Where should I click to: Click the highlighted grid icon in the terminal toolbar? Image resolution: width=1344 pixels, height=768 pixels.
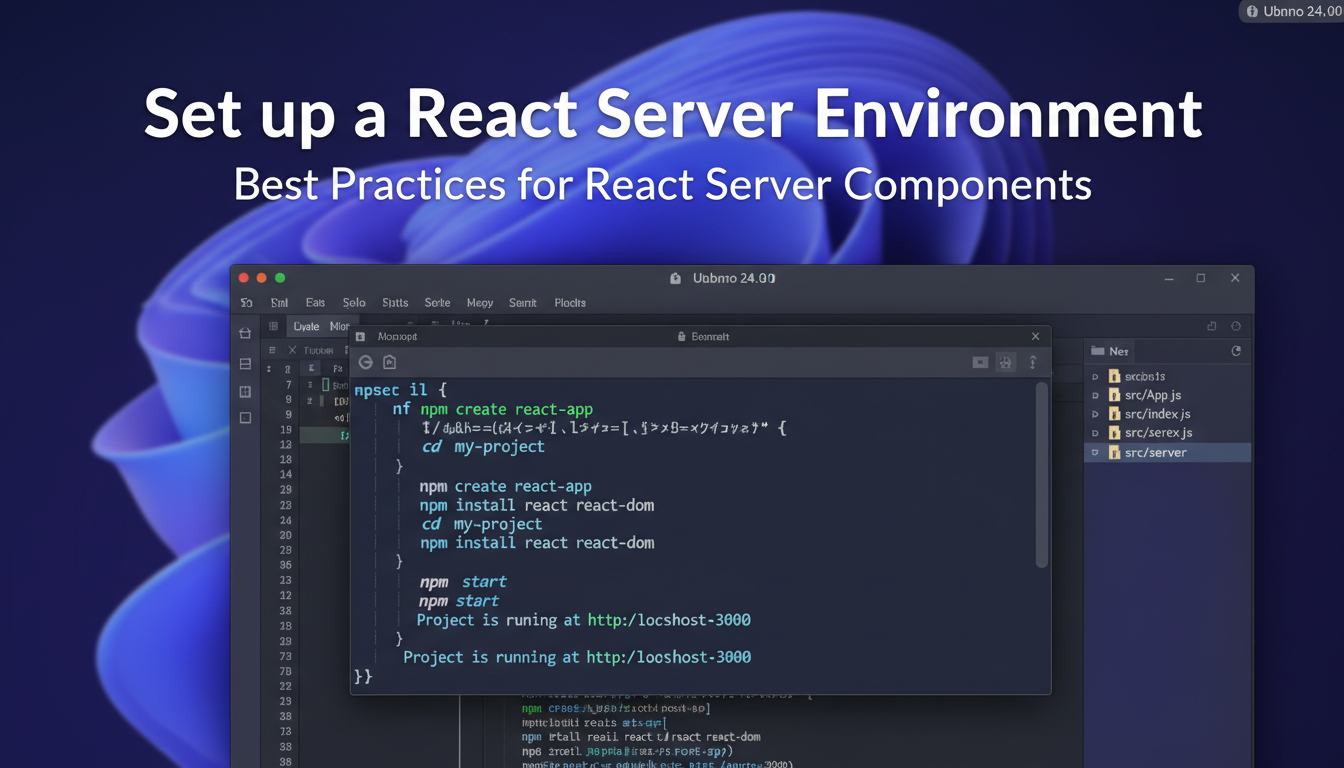tap(1006, 362)
